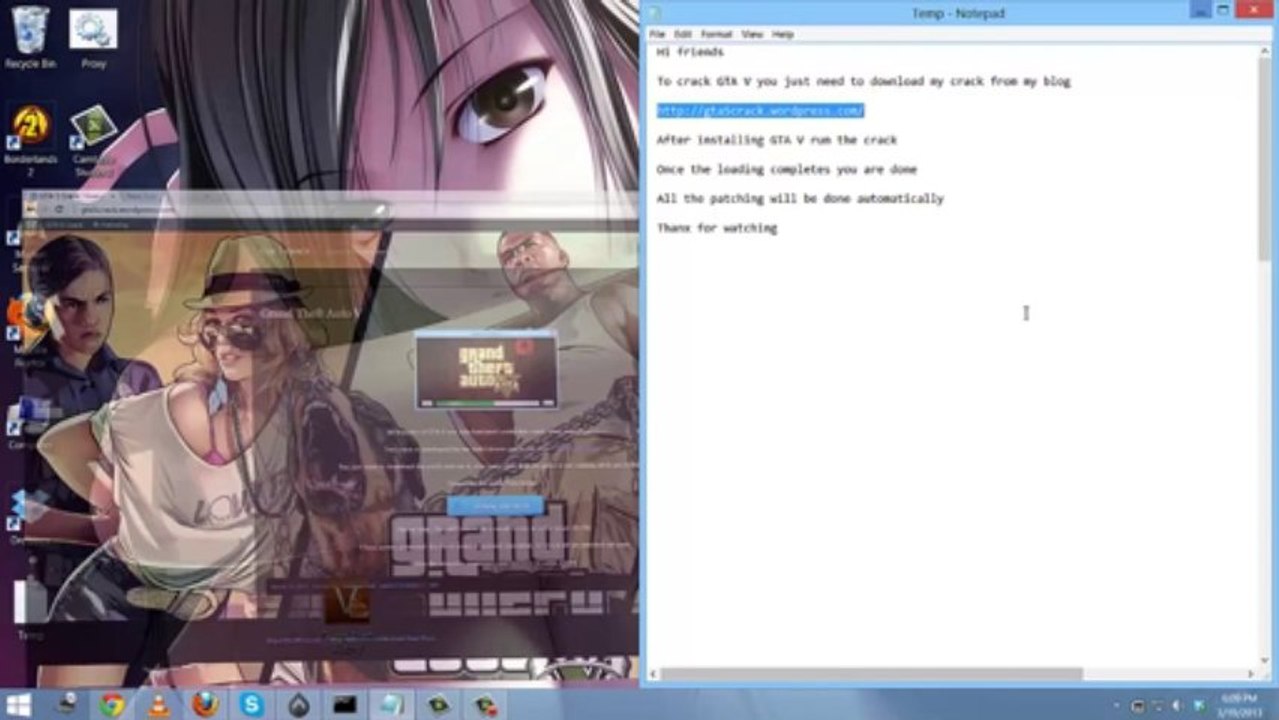The width and height of the screenshot is (1279, 720).
Task: Open the Windows Start button
Action: [x=18, y=704]
